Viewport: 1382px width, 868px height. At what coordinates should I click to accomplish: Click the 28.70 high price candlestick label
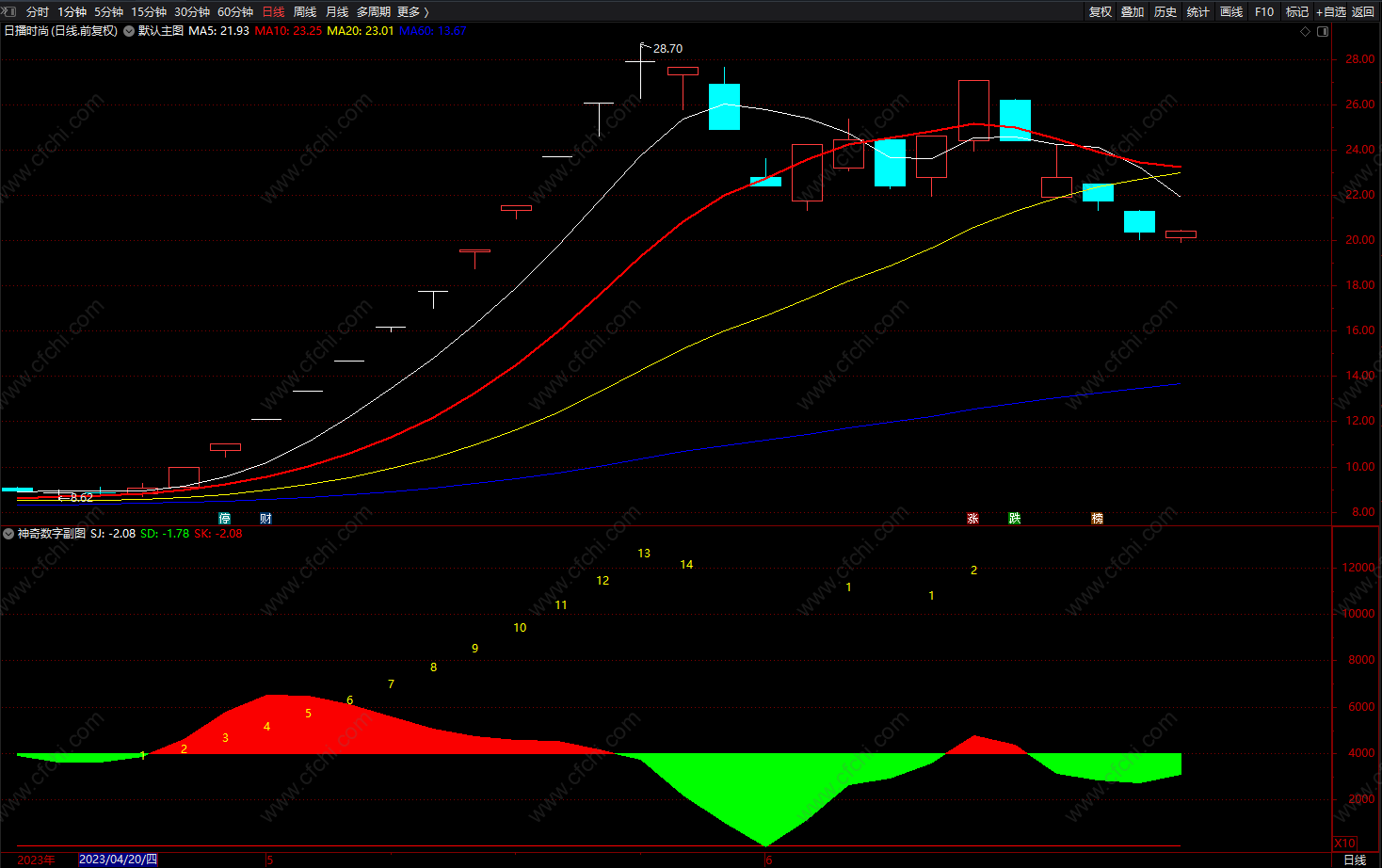coord(667,48)
